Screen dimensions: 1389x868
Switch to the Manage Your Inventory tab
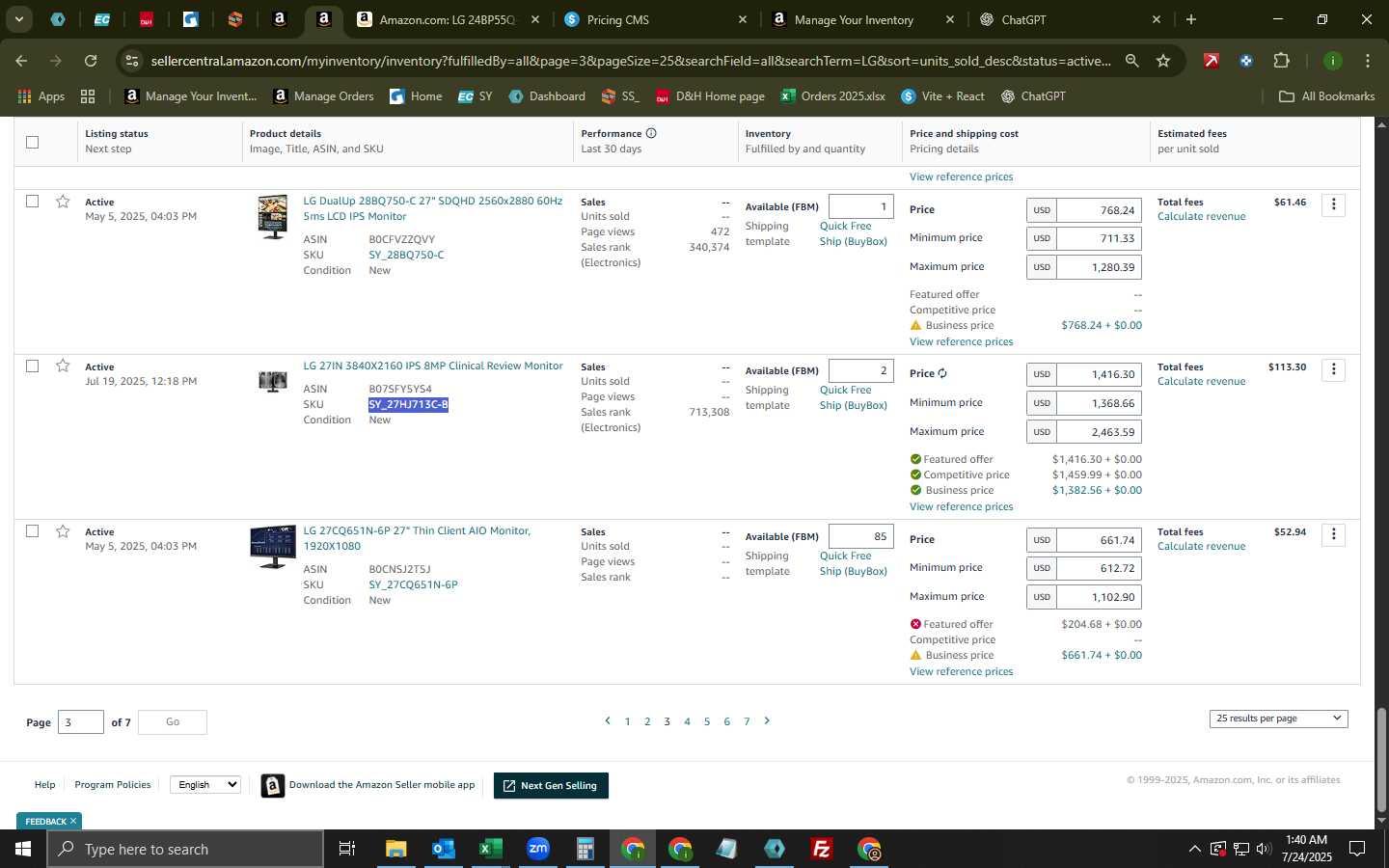coord(863,19)
